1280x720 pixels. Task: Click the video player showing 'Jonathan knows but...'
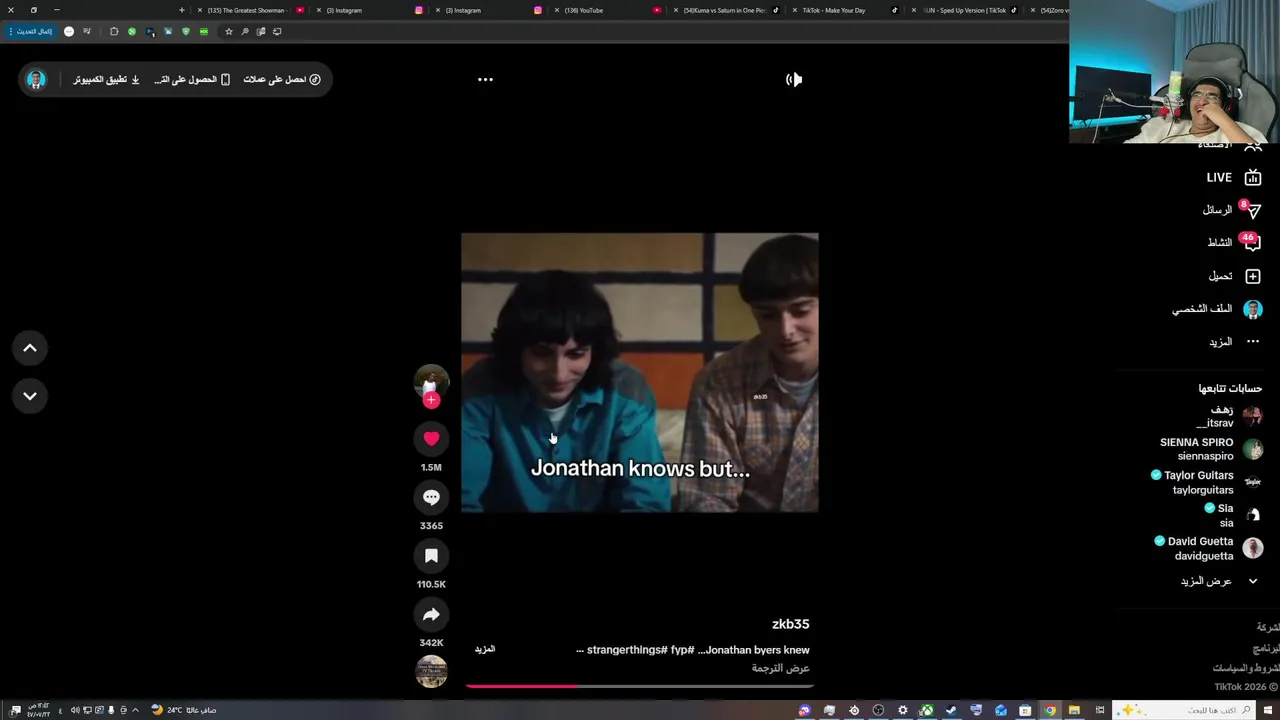click(640, 373)
